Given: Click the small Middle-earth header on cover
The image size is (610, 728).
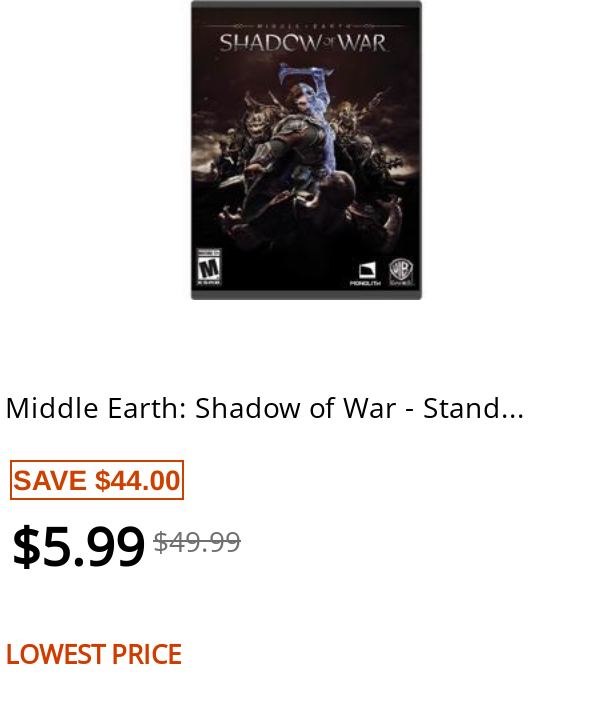Looking at the screenshot, I should coord(304,26).
